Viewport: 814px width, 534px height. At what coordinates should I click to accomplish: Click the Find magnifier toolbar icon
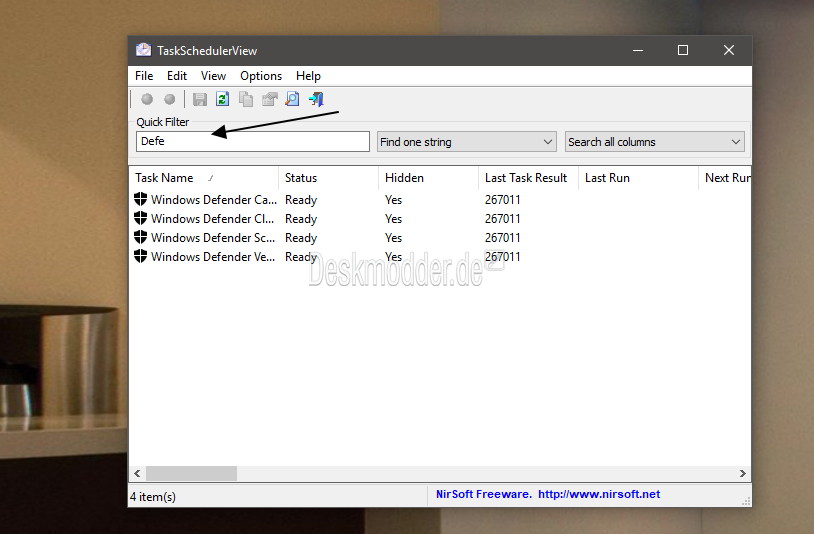pyautogui.click(x=292, y=99)
